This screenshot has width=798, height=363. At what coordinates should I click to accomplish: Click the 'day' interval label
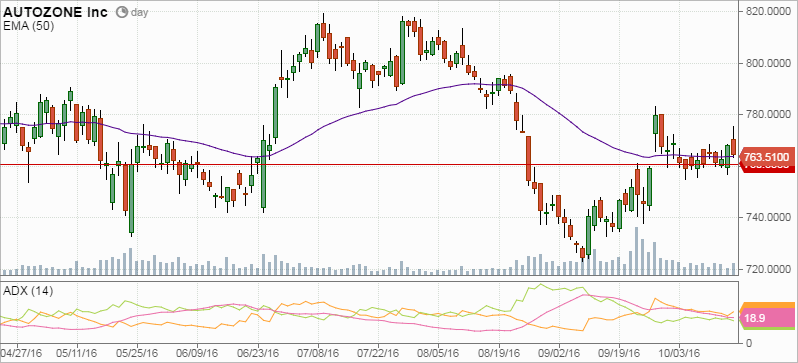point(139,12)
